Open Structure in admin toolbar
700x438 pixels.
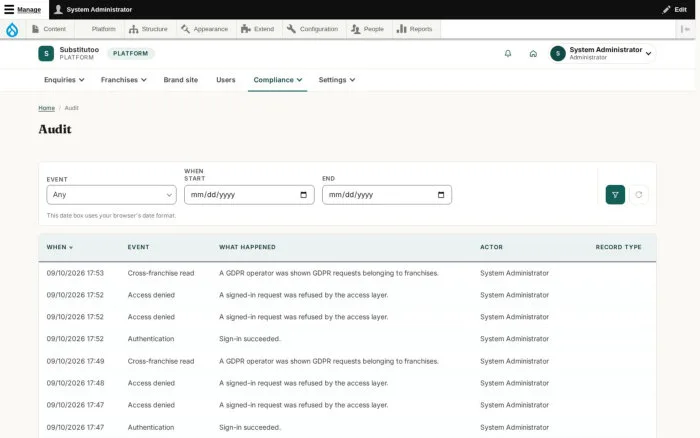click(x=148, y=29)
